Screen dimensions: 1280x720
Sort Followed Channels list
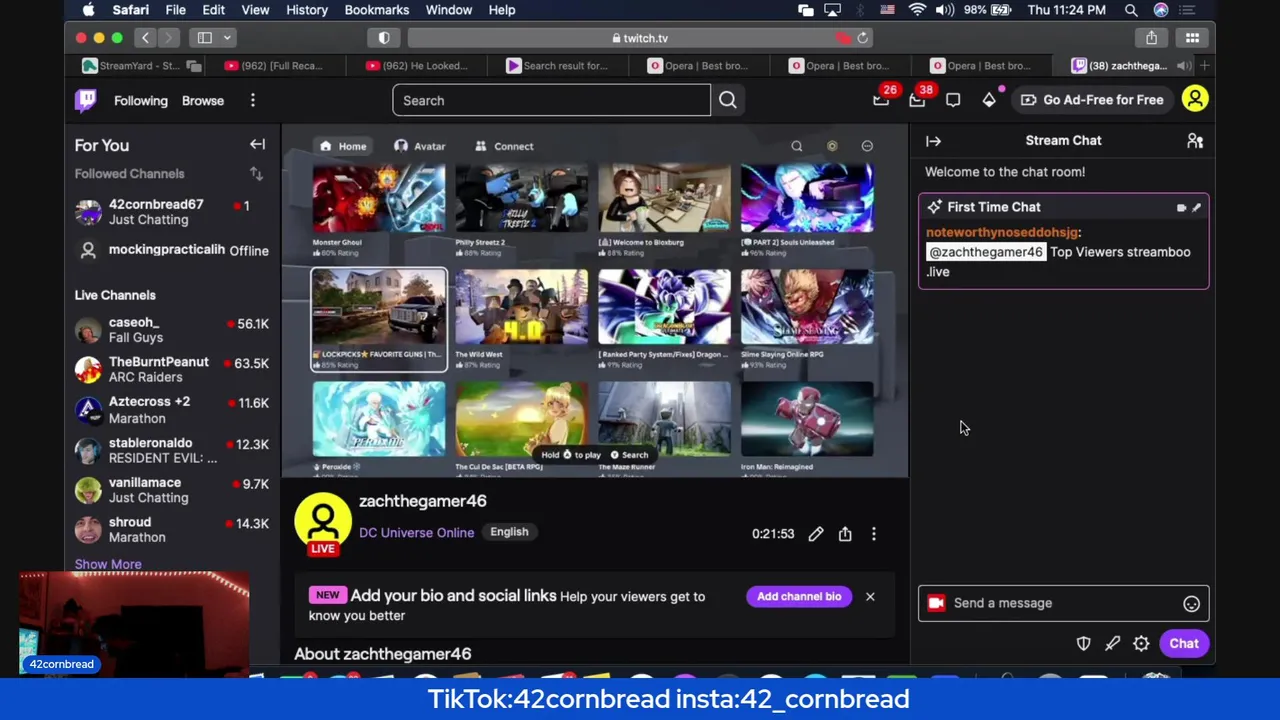(x=256, y=174)
